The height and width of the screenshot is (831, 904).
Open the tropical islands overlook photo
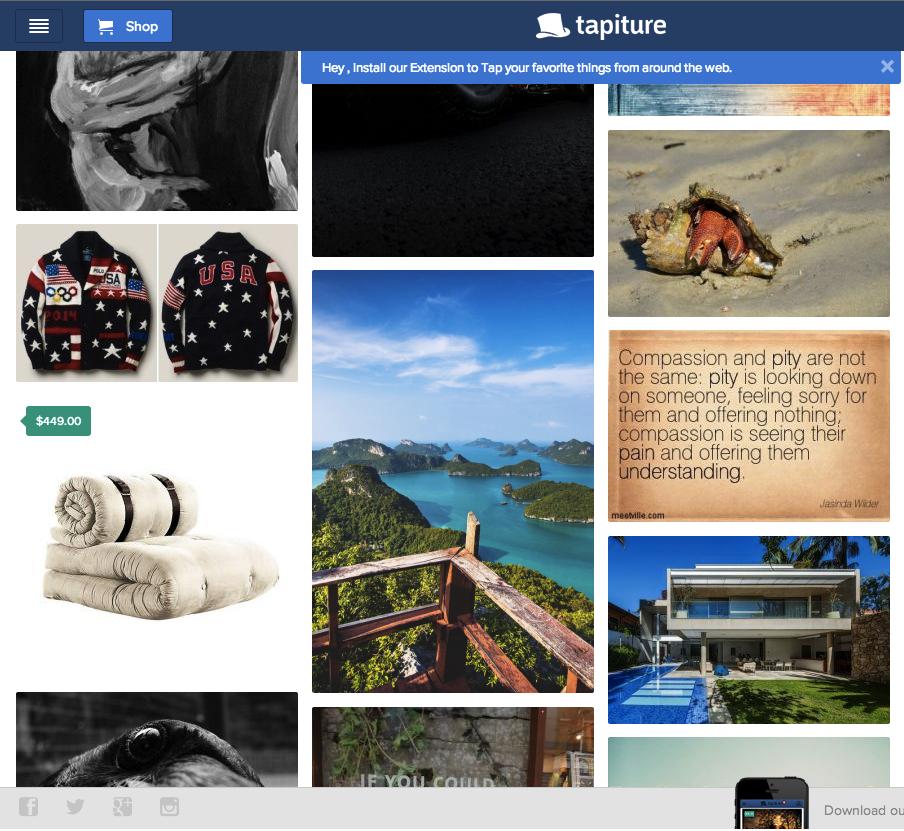pos(453,482)
